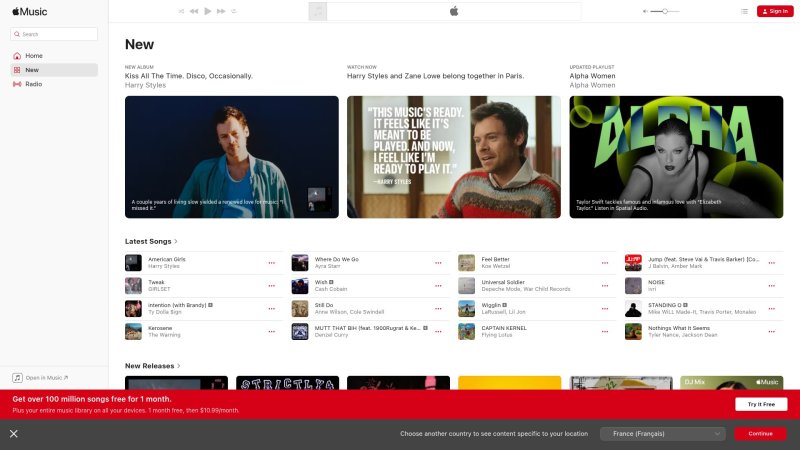Focus the Search field
Viewport: 800px width, 450px height.
click(54, 34)
